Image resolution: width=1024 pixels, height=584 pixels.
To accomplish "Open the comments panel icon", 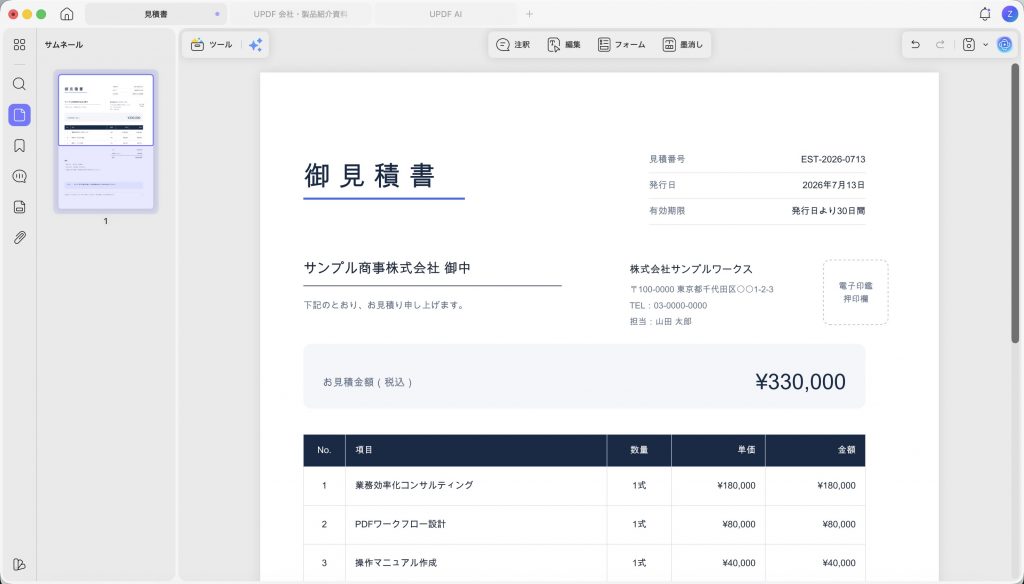I will (x=20, y=176).
